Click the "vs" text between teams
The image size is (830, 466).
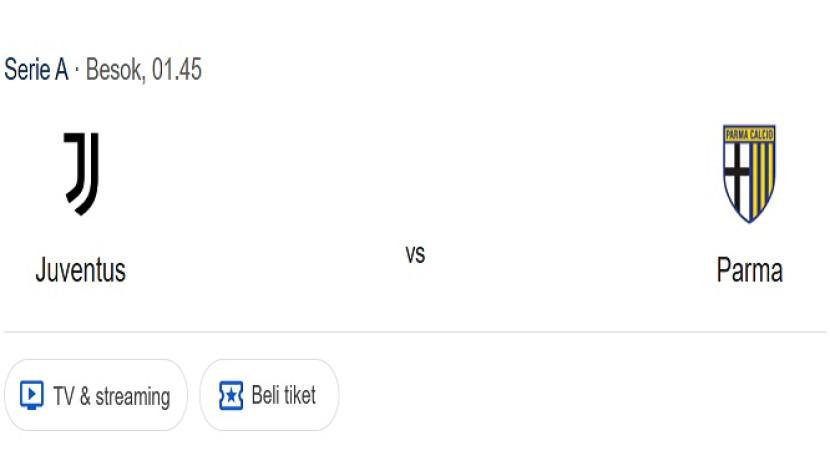[415, 254]
